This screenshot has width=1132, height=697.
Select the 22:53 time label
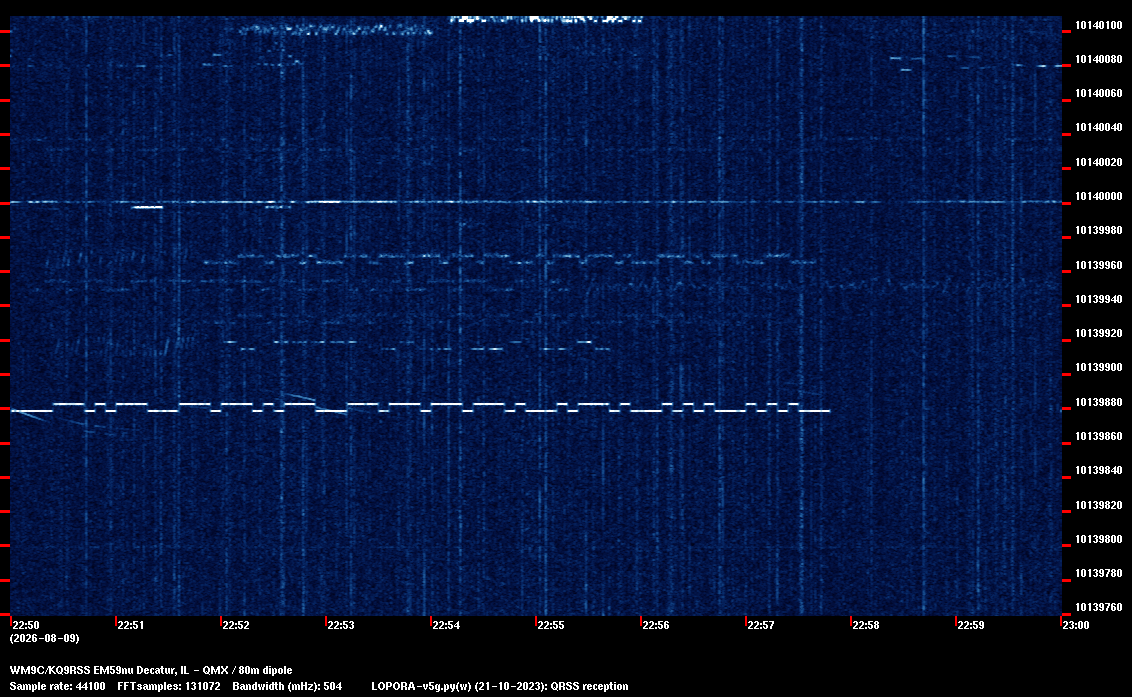pyautogui.click(x=341, y=625)
